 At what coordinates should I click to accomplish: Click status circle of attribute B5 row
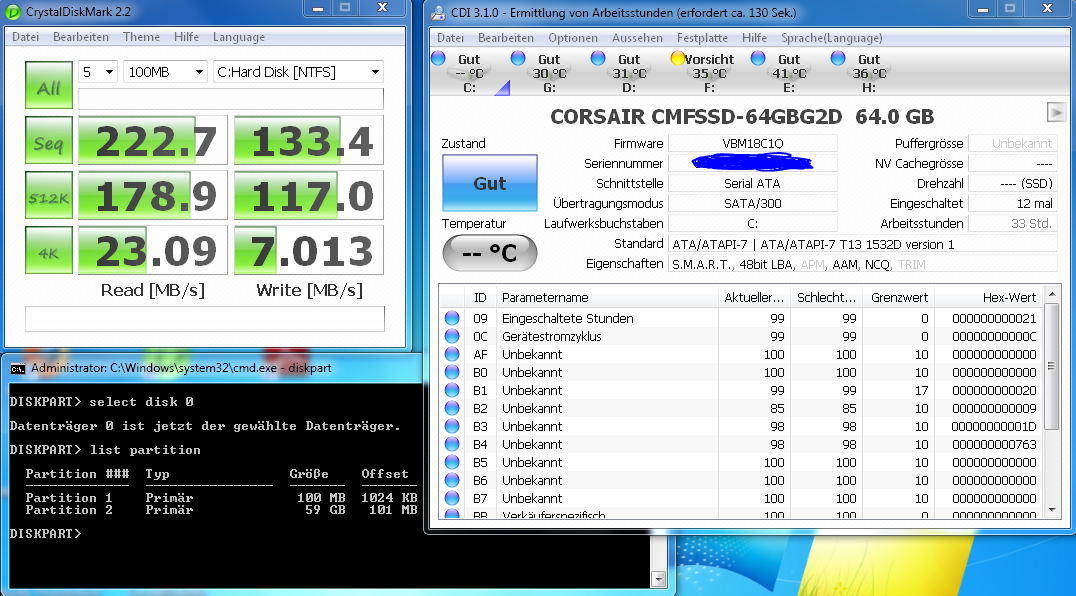click(x=452, y=462)
